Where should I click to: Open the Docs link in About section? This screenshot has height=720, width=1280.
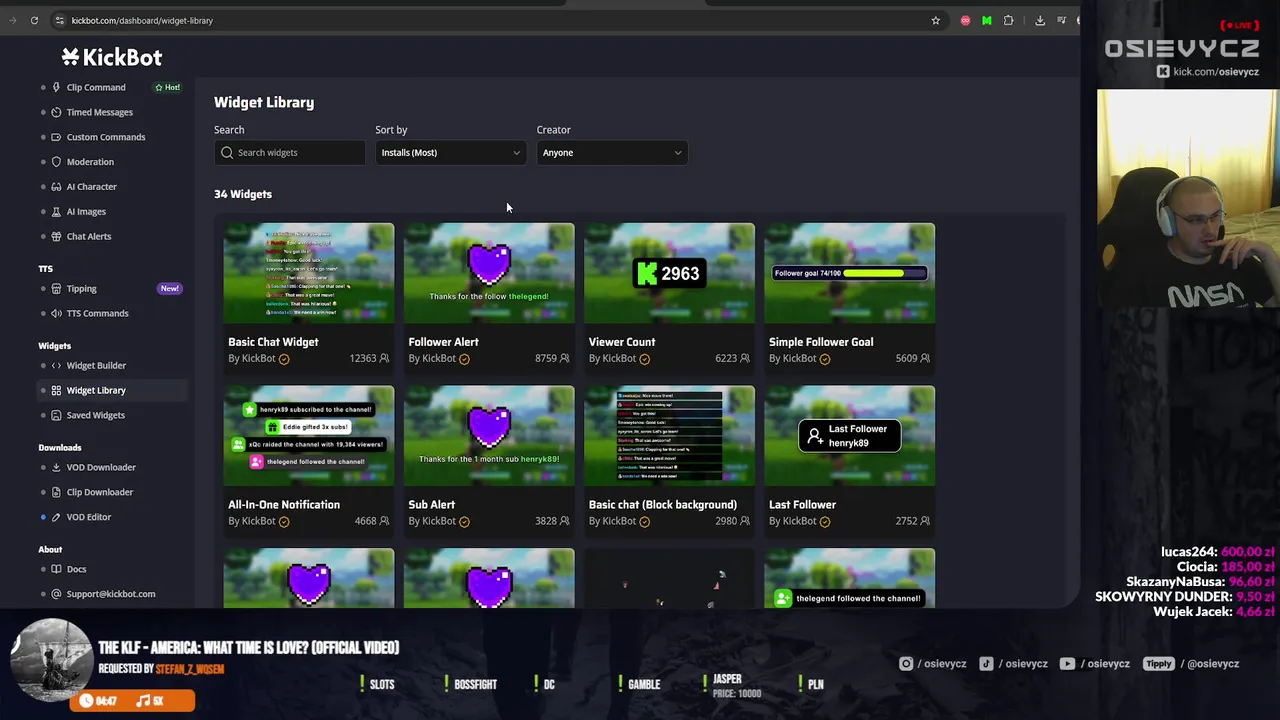click(x=76, y=569)
